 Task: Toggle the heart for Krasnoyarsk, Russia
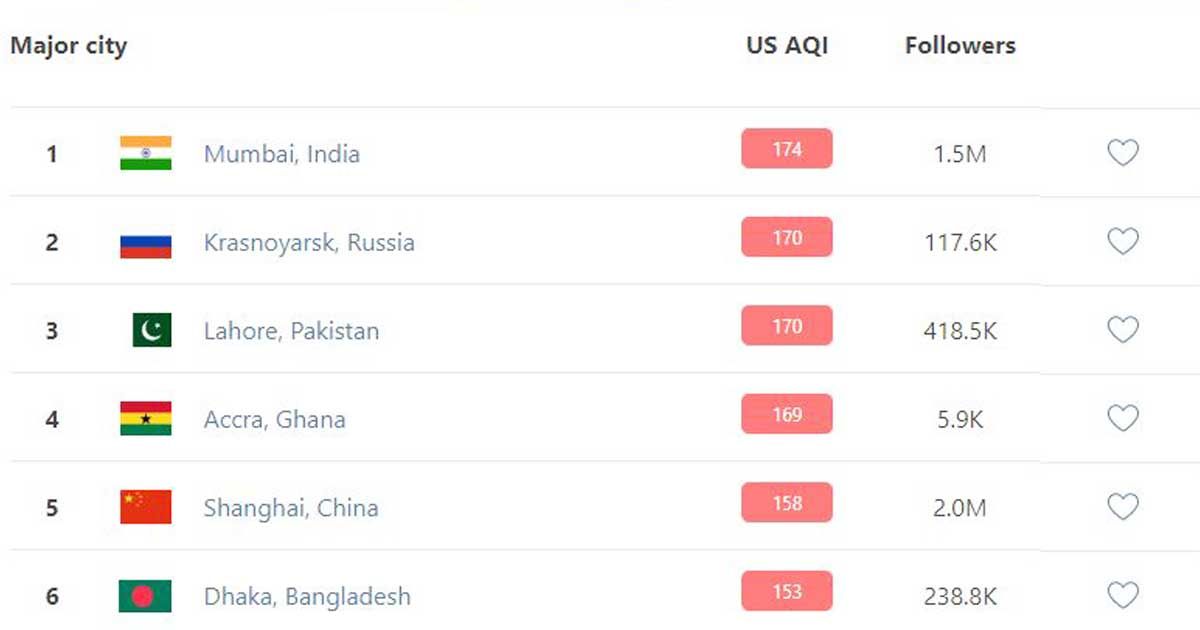[x=1123, y=241]
